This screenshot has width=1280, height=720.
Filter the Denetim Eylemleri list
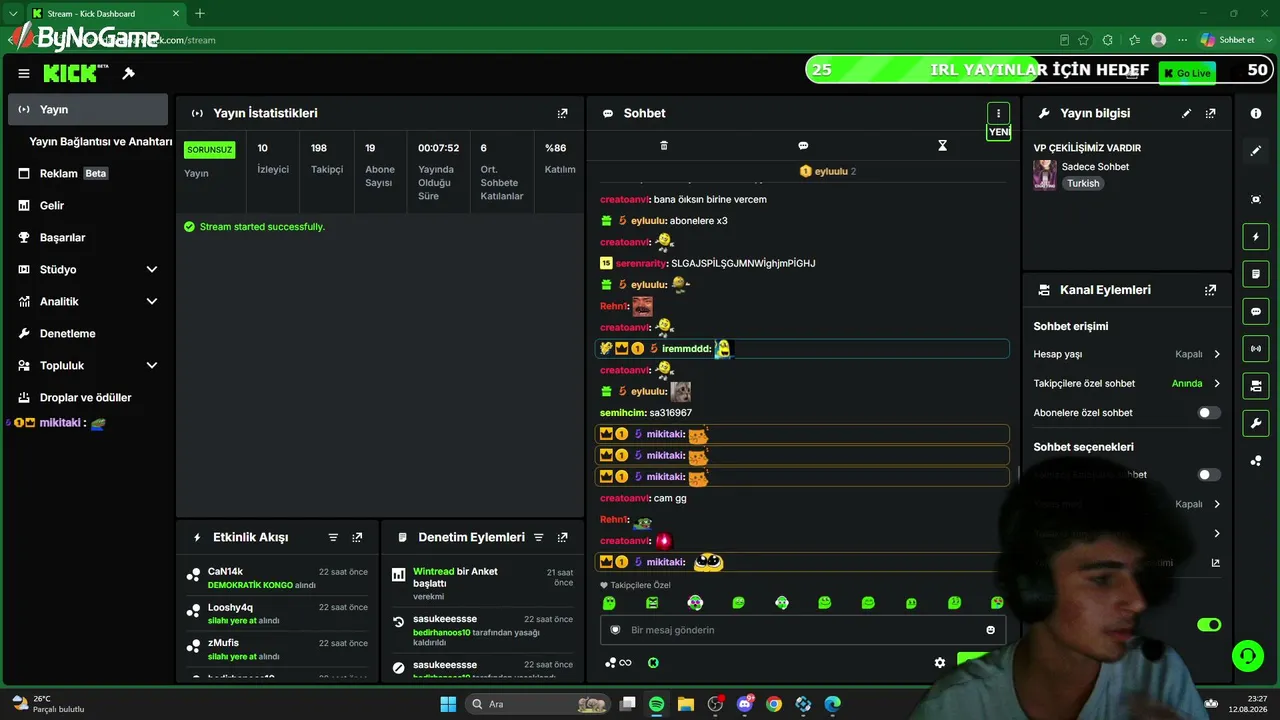[538, 537]
